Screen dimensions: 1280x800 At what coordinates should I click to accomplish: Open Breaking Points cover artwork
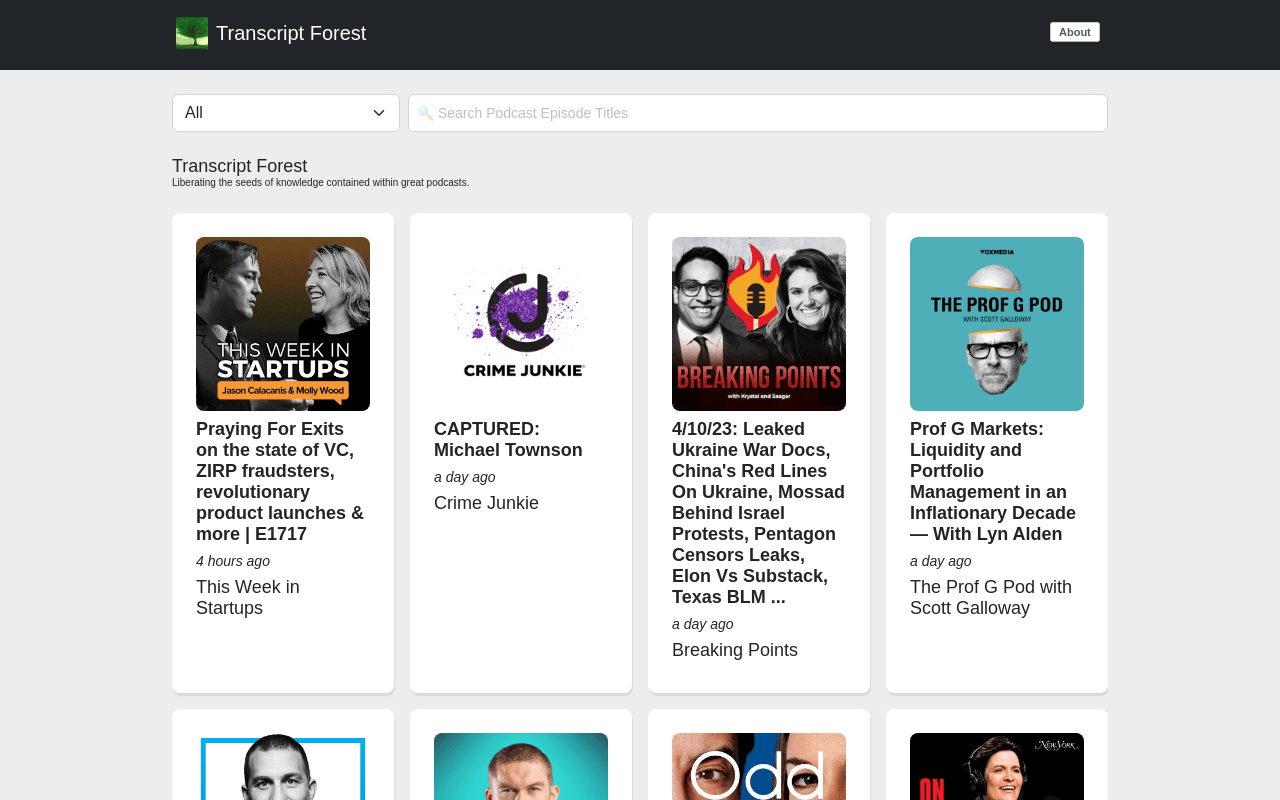[x=759, y=324]
